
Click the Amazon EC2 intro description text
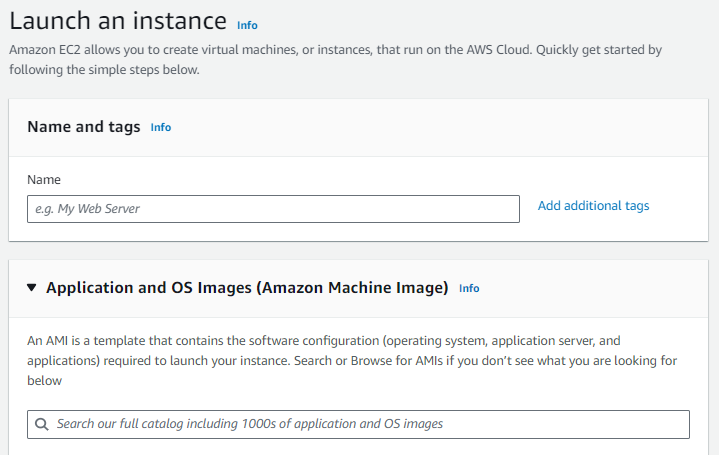[335, 60]
